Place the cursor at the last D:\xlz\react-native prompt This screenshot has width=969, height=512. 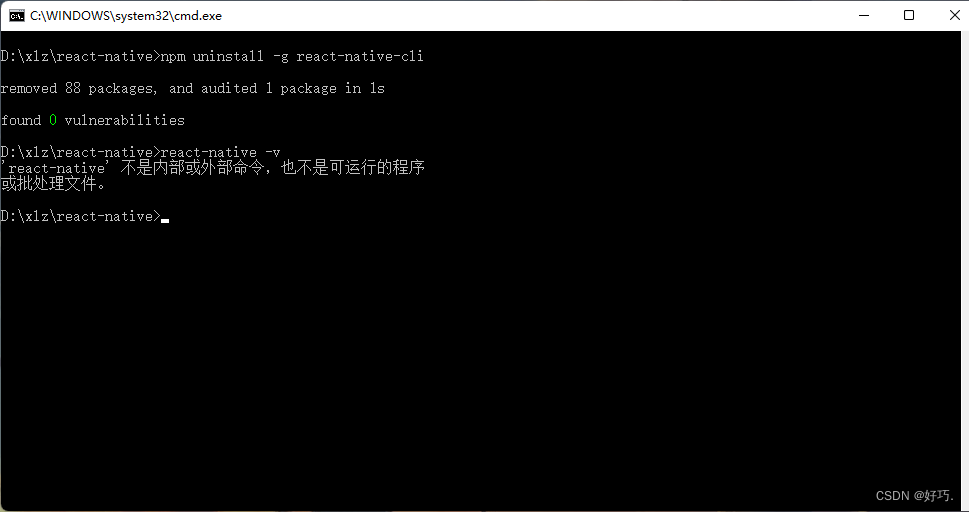[80, 216]
